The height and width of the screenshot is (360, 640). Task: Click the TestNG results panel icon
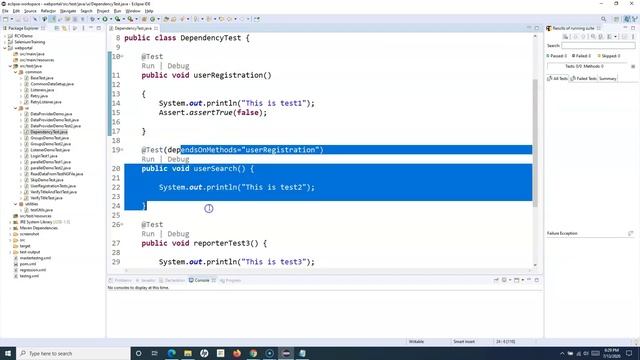tap(549, 28)
